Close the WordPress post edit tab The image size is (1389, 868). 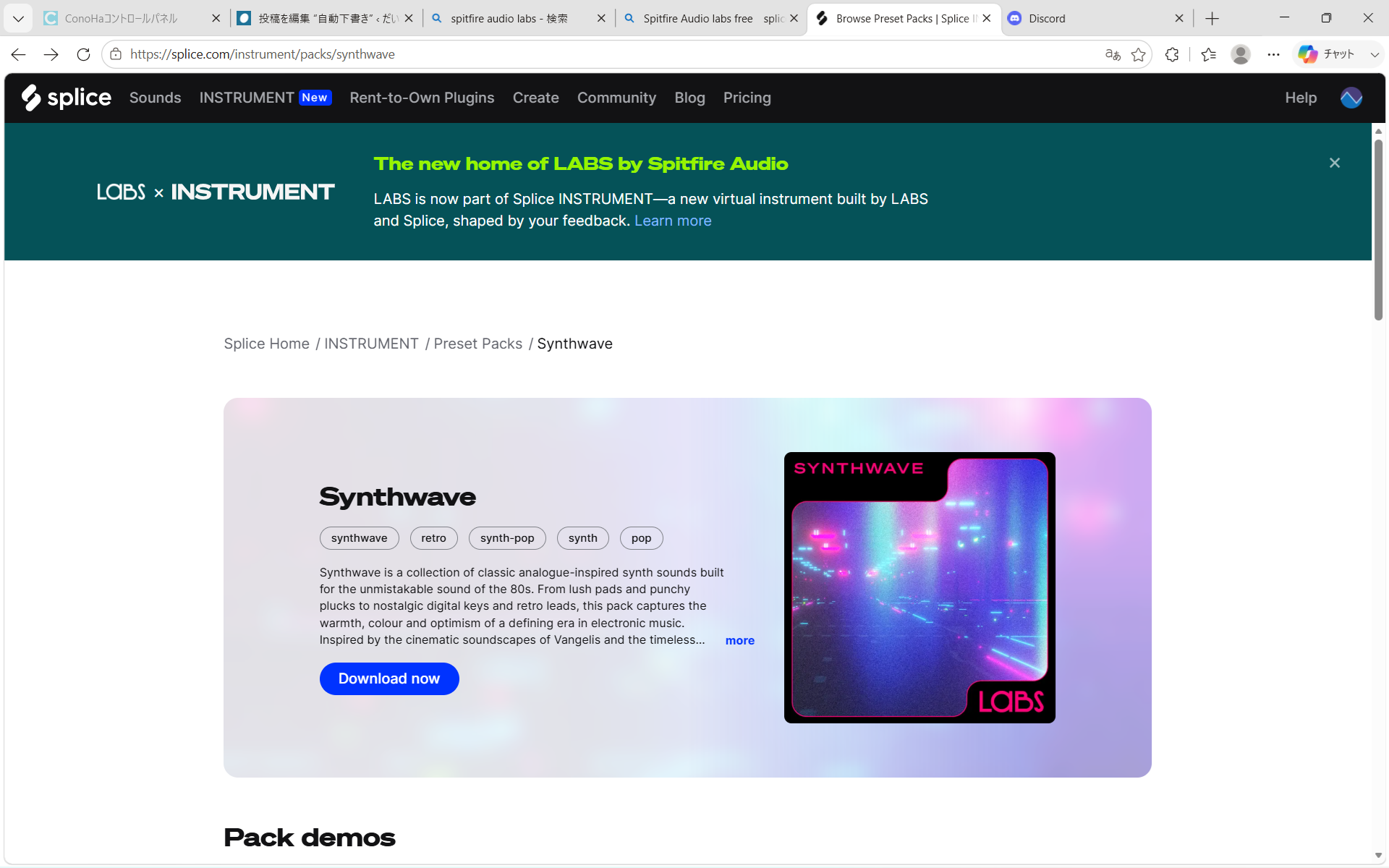pos(409,18)
